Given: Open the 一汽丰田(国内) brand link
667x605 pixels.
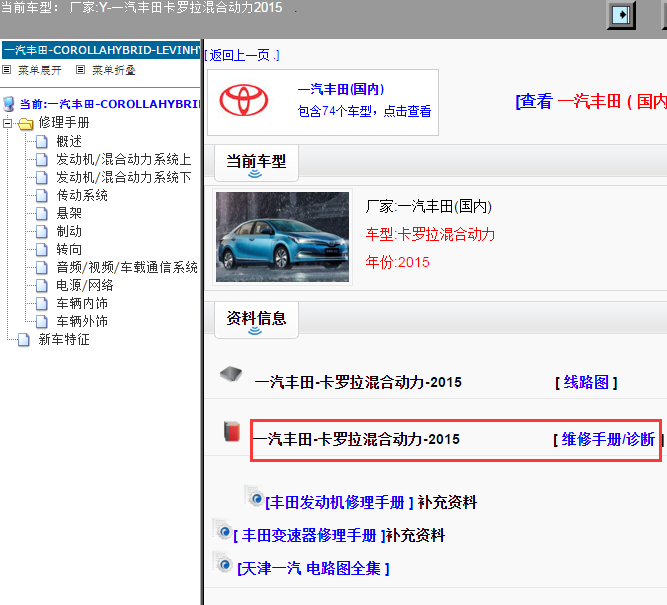Looking at the screenshot, I should (x=341, y=89).
